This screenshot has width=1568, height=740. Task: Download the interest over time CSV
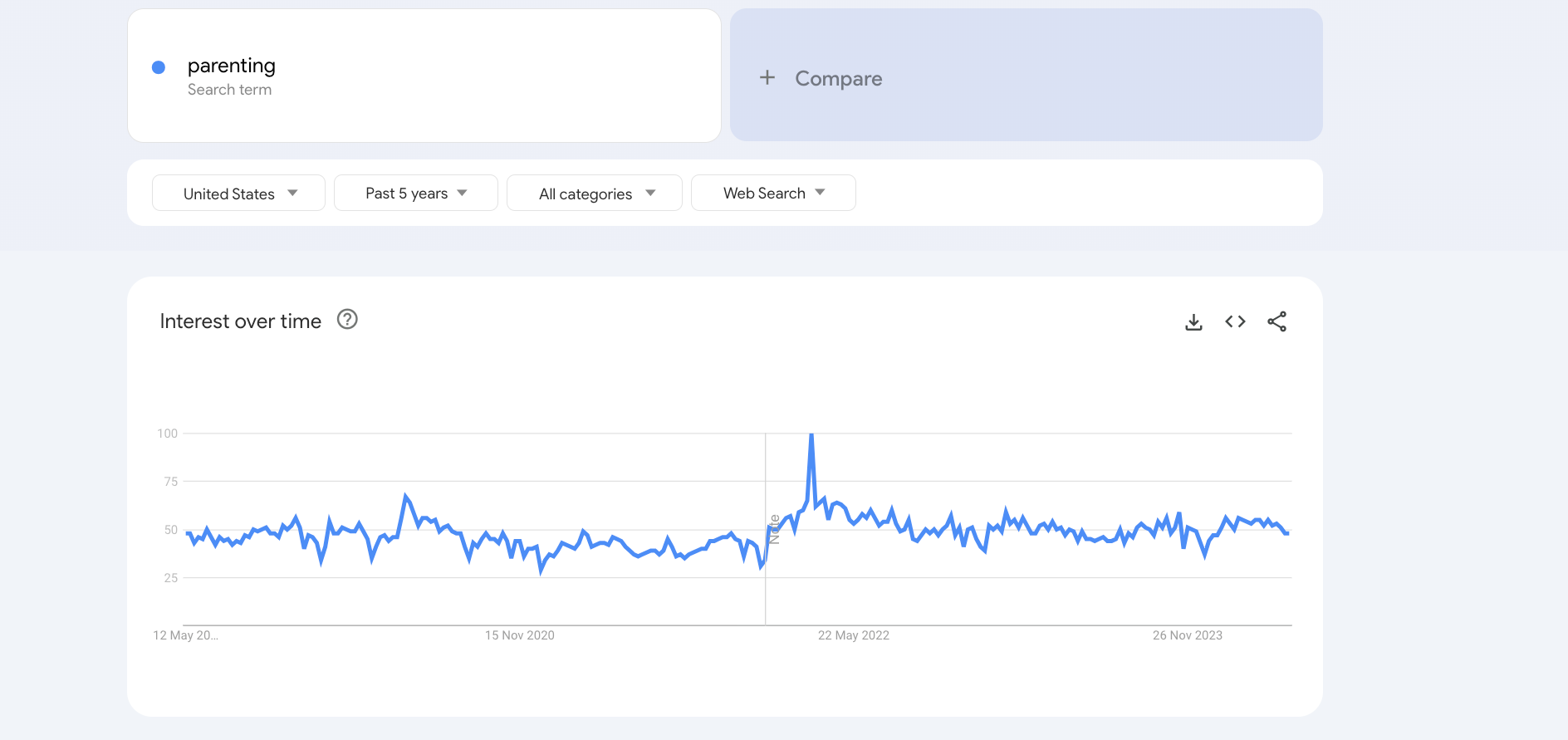tap(1193, 322)
